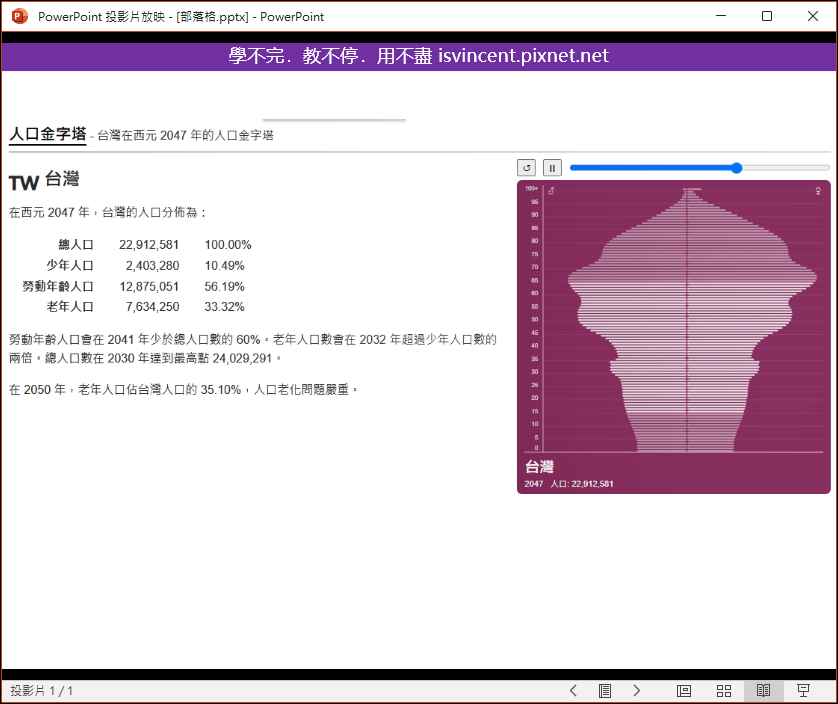Click the TW 台灣 heading
This screenshot has width=838, height=704.
44,181
